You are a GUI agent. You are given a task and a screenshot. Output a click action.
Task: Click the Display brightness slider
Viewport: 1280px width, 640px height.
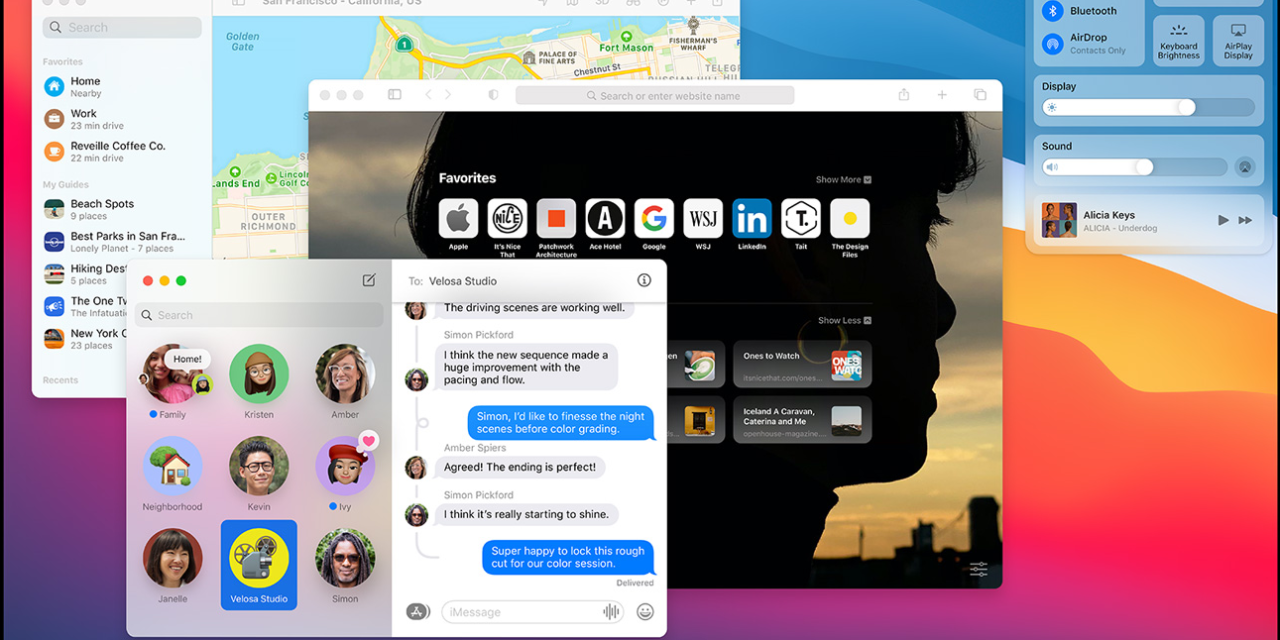1148,108
